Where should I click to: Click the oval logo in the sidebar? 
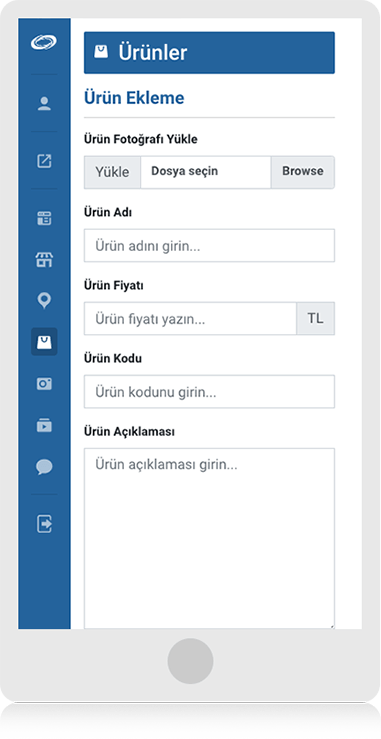[x=44, y=42]
